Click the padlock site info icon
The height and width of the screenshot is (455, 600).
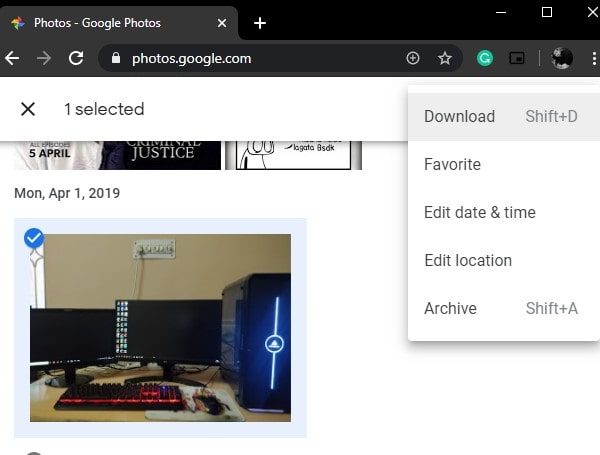[116, 58]
